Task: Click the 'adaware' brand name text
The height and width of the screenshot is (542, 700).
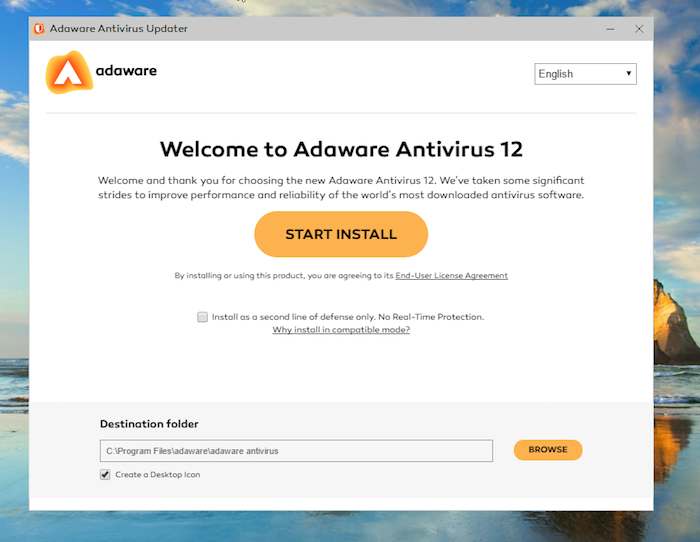Action: click(x=126, y=71)
